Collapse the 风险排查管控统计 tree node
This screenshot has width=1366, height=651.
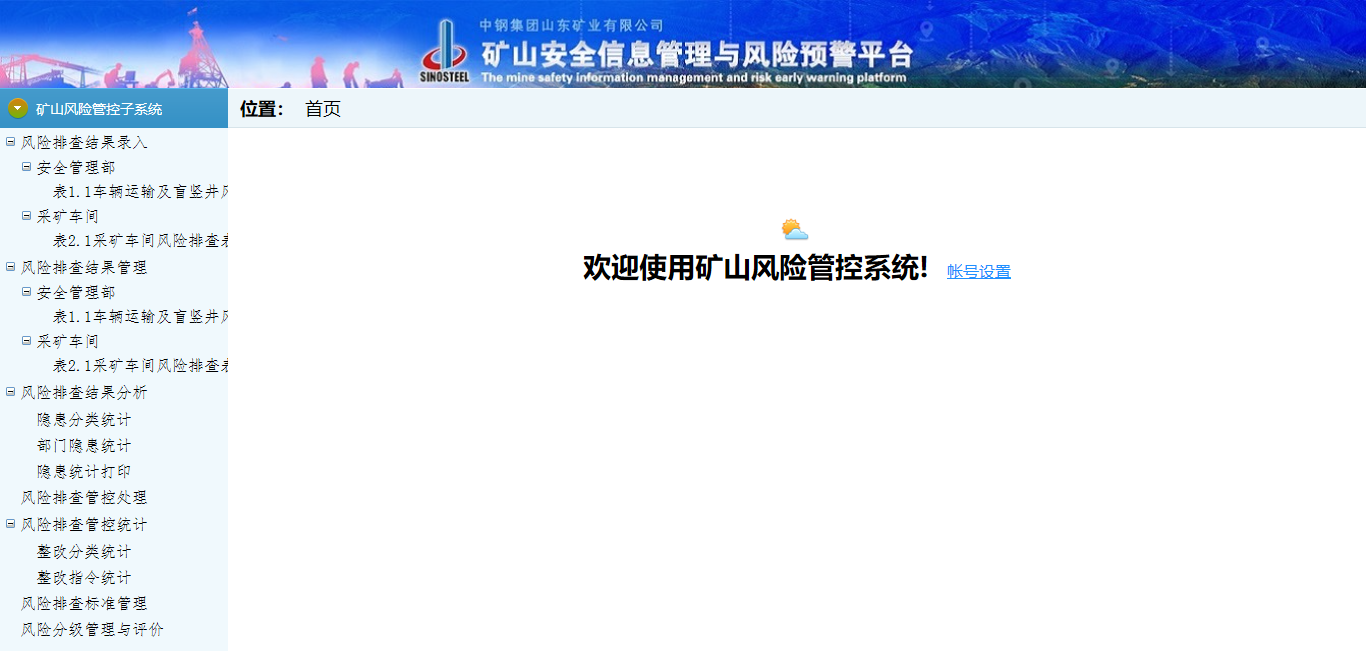[11, 524]
